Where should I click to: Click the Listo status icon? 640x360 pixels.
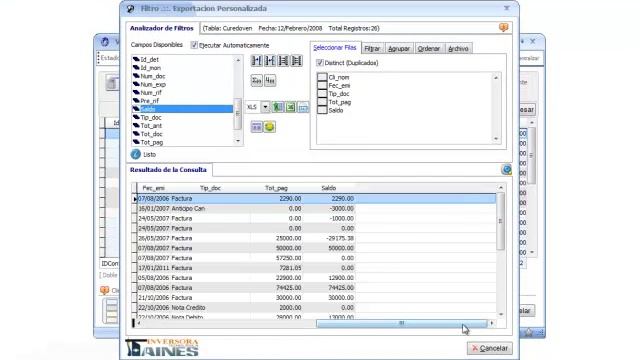[x=136, y=154]
